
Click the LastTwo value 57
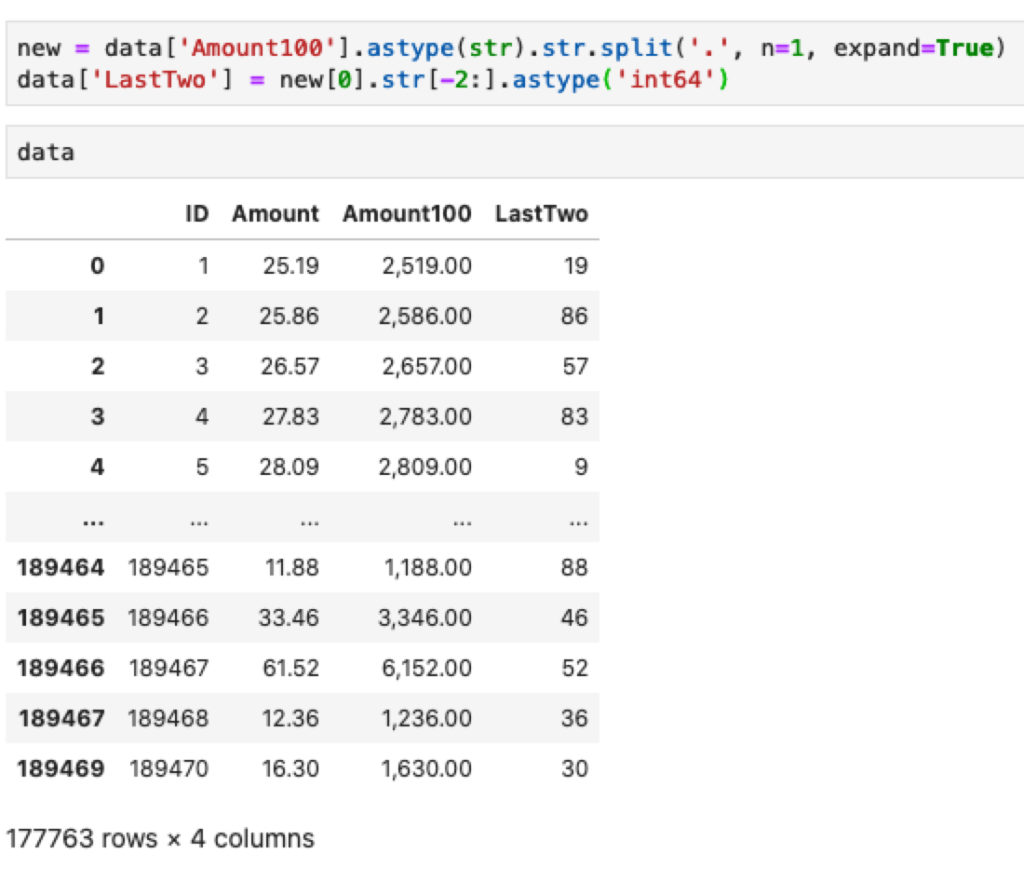point(575,366)
